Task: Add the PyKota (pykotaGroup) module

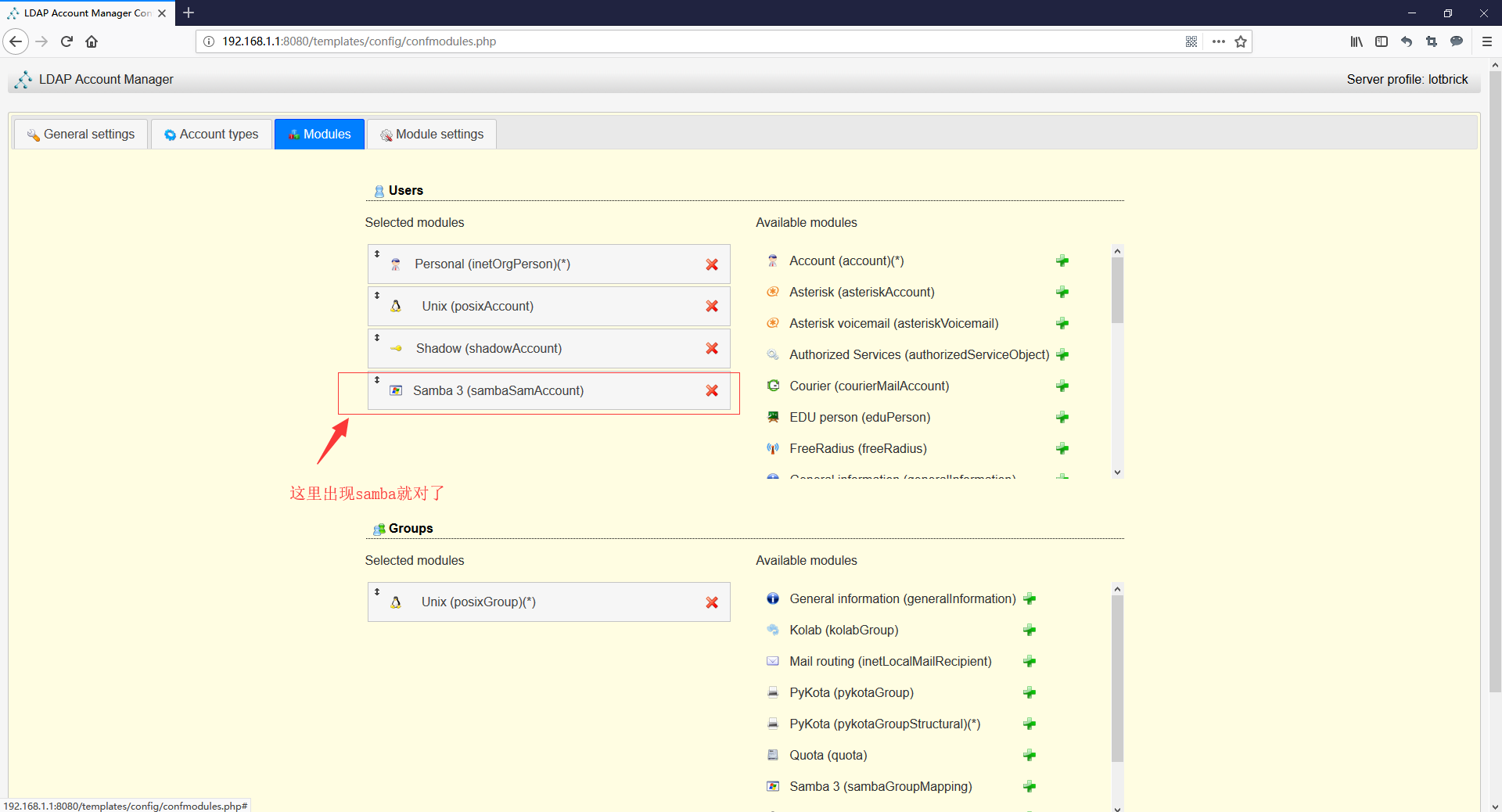Action: point(1029,693)
